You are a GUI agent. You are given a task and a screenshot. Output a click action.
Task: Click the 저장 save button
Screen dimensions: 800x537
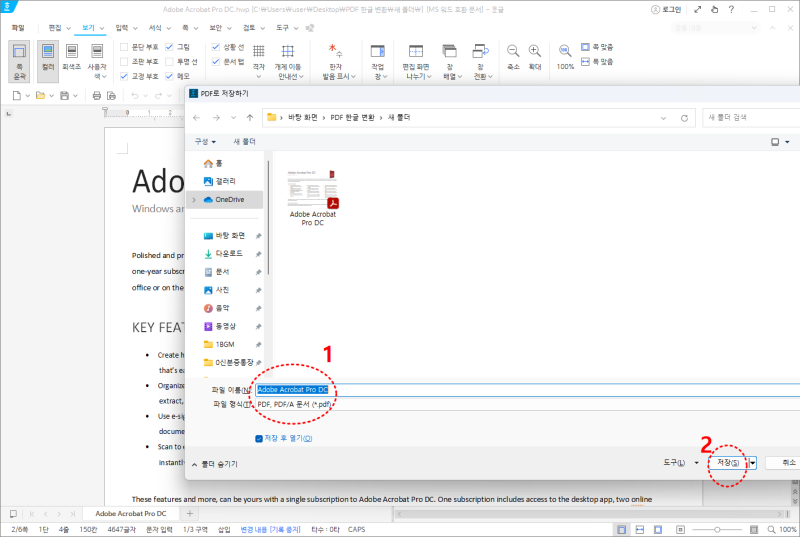pos(728,463)
